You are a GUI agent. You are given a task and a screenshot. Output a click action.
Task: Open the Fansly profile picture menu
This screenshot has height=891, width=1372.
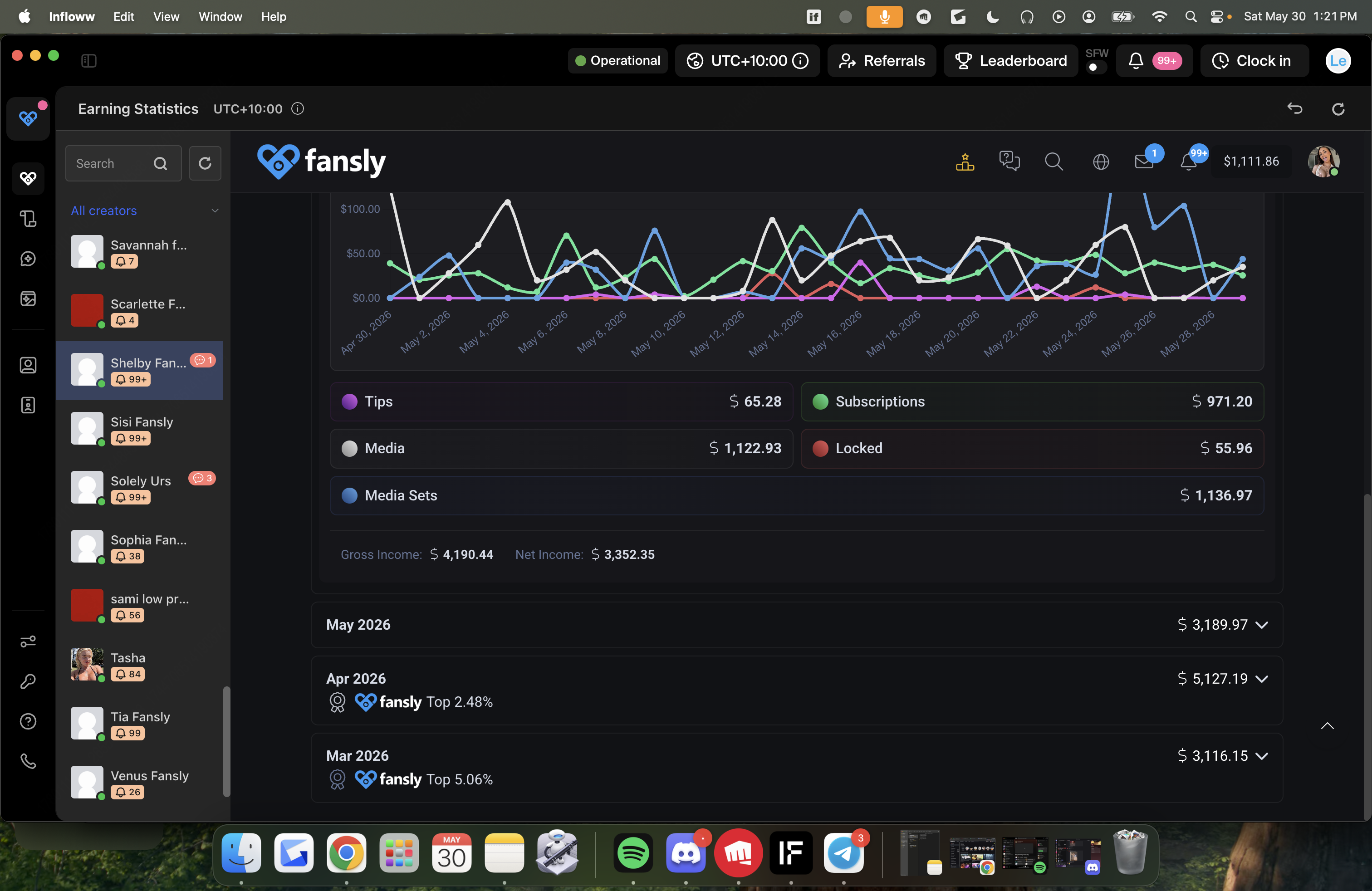pyautogui.click(x=1323, y=162)
